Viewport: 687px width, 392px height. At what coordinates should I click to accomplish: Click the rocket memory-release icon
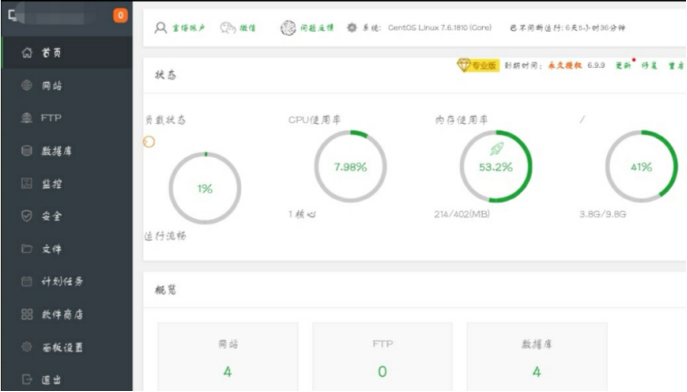pos(496,149)
